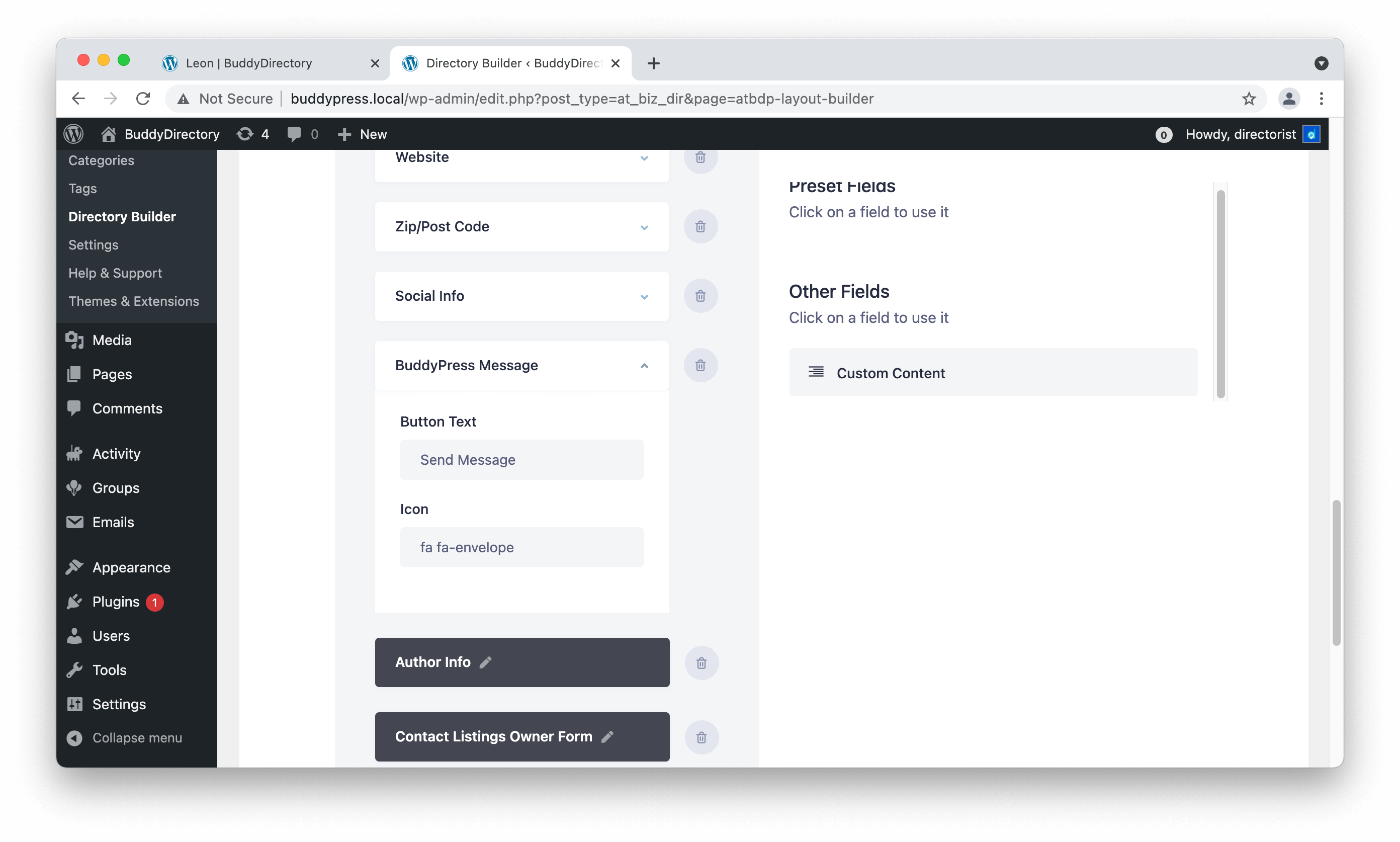Screen dimensions: 1400x842
Task: Click the trash icon beside Social Info
Action: click(x=701, y=296)
